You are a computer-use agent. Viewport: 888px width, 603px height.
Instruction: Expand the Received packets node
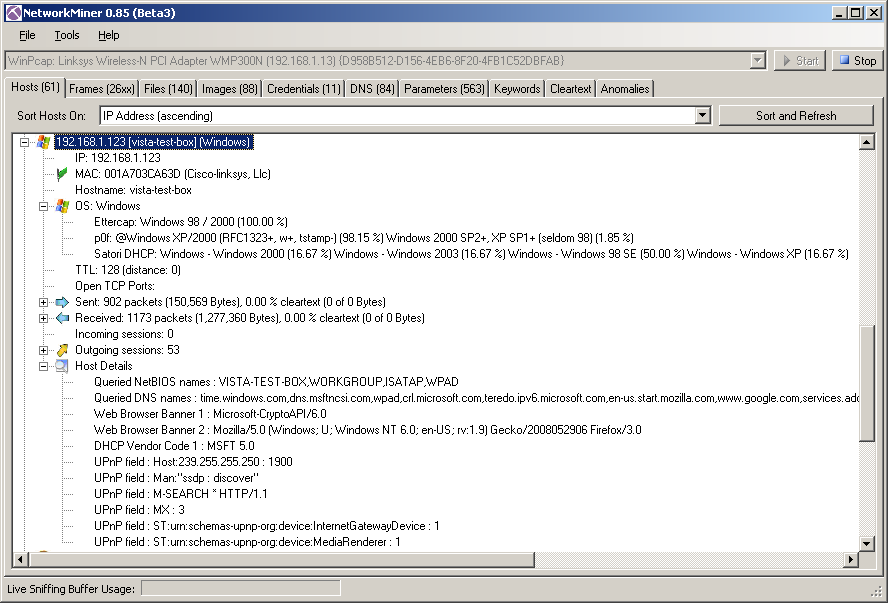(x=43, y=318)
